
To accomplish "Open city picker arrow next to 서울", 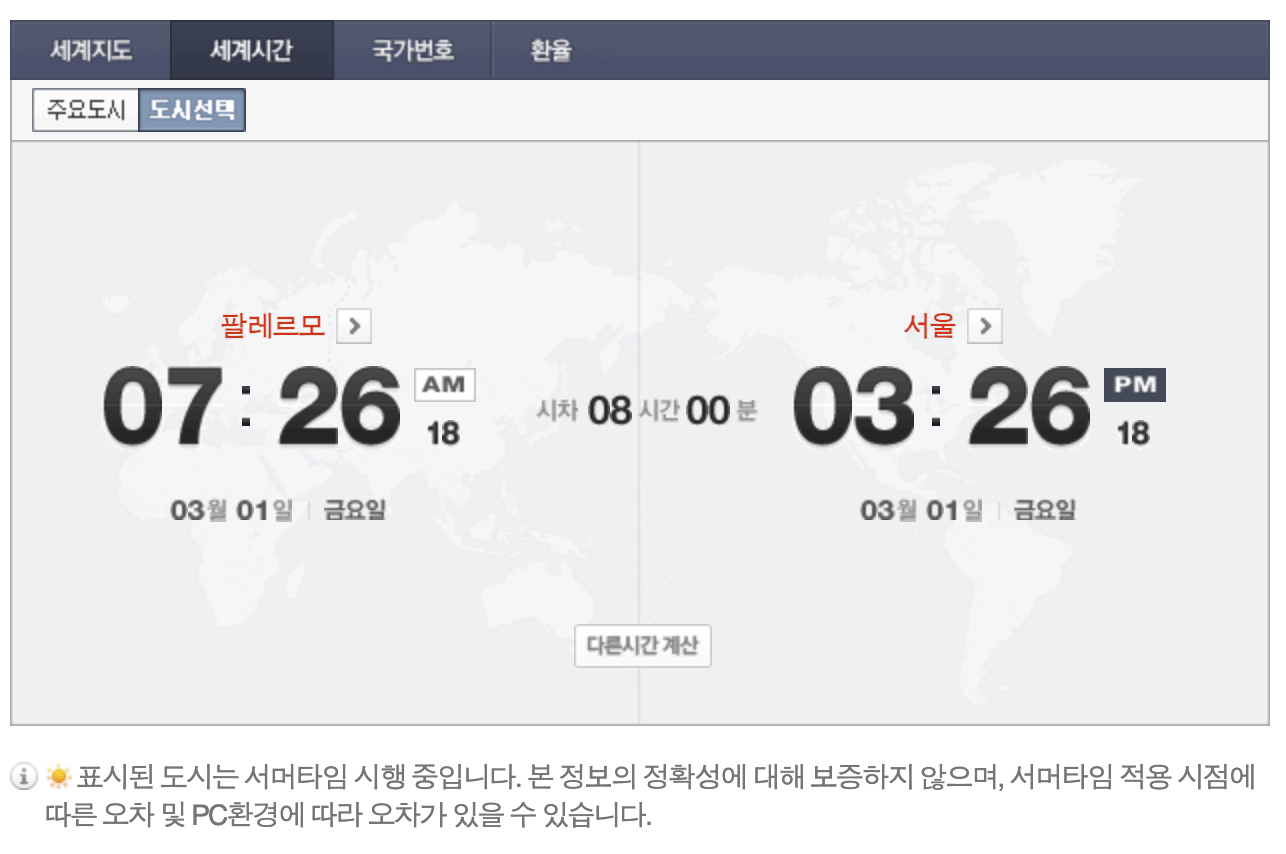I will [x=985, y=326].
